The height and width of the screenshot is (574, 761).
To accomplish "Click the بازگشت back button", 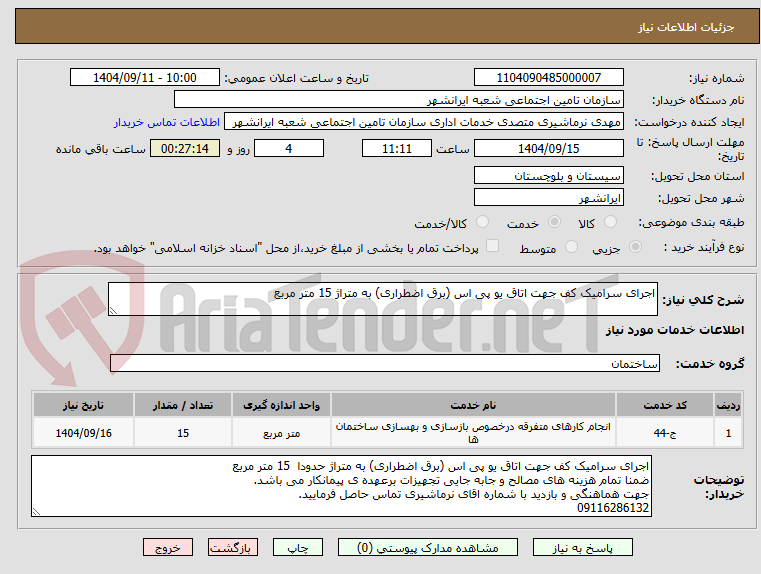I will tap(232, 547).
